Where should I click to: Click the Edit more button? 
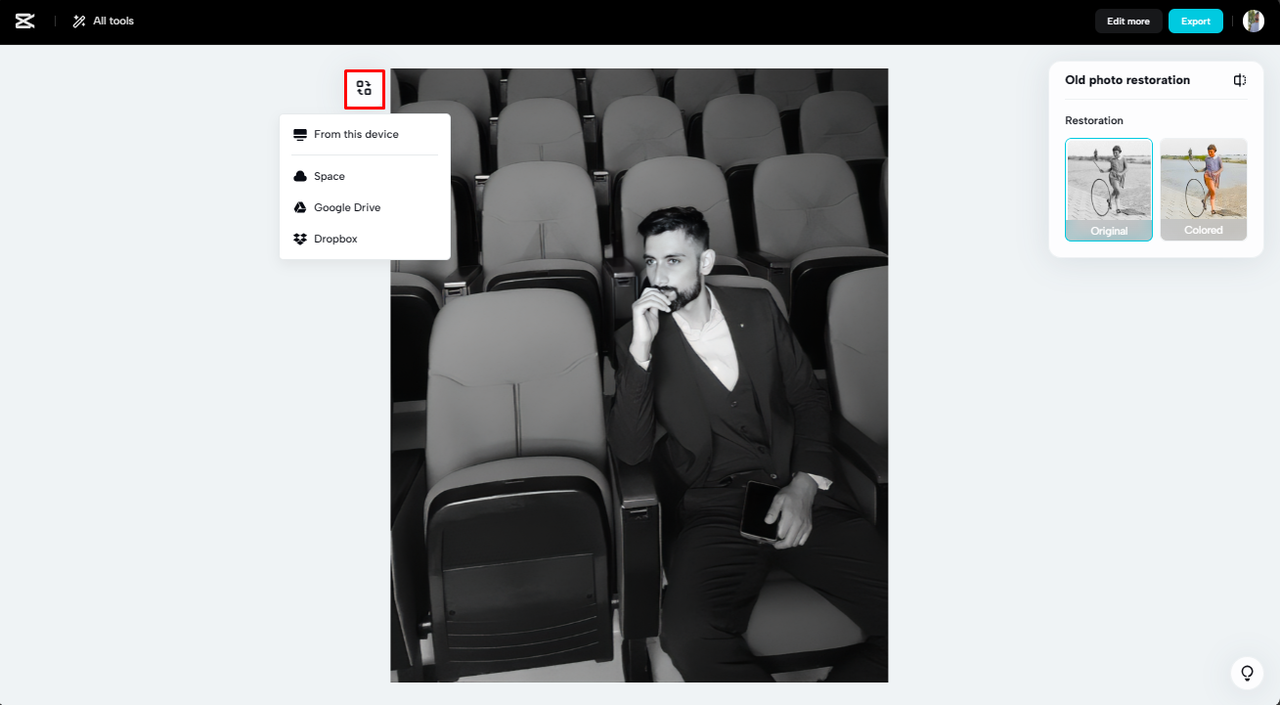tap(1128, 21)
